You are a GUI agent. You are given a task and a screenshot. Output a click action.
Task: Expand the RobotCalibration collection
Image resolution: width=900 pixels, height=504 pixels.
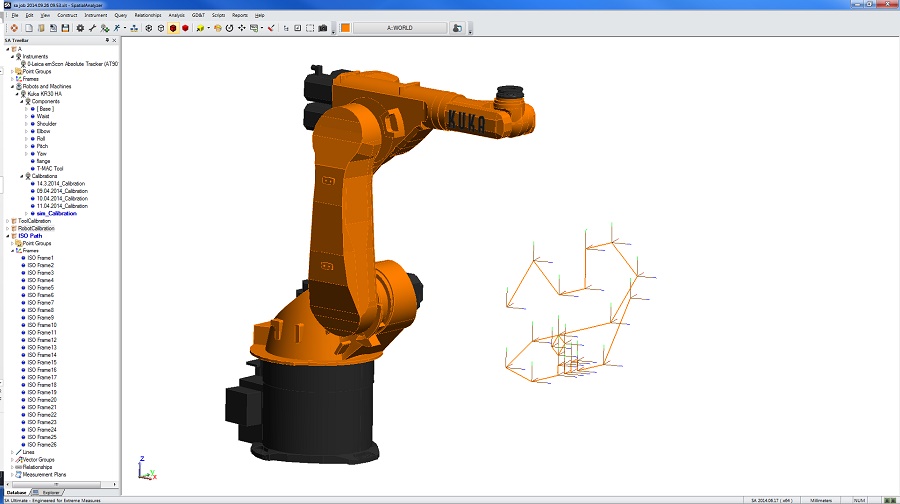point(7,228)
